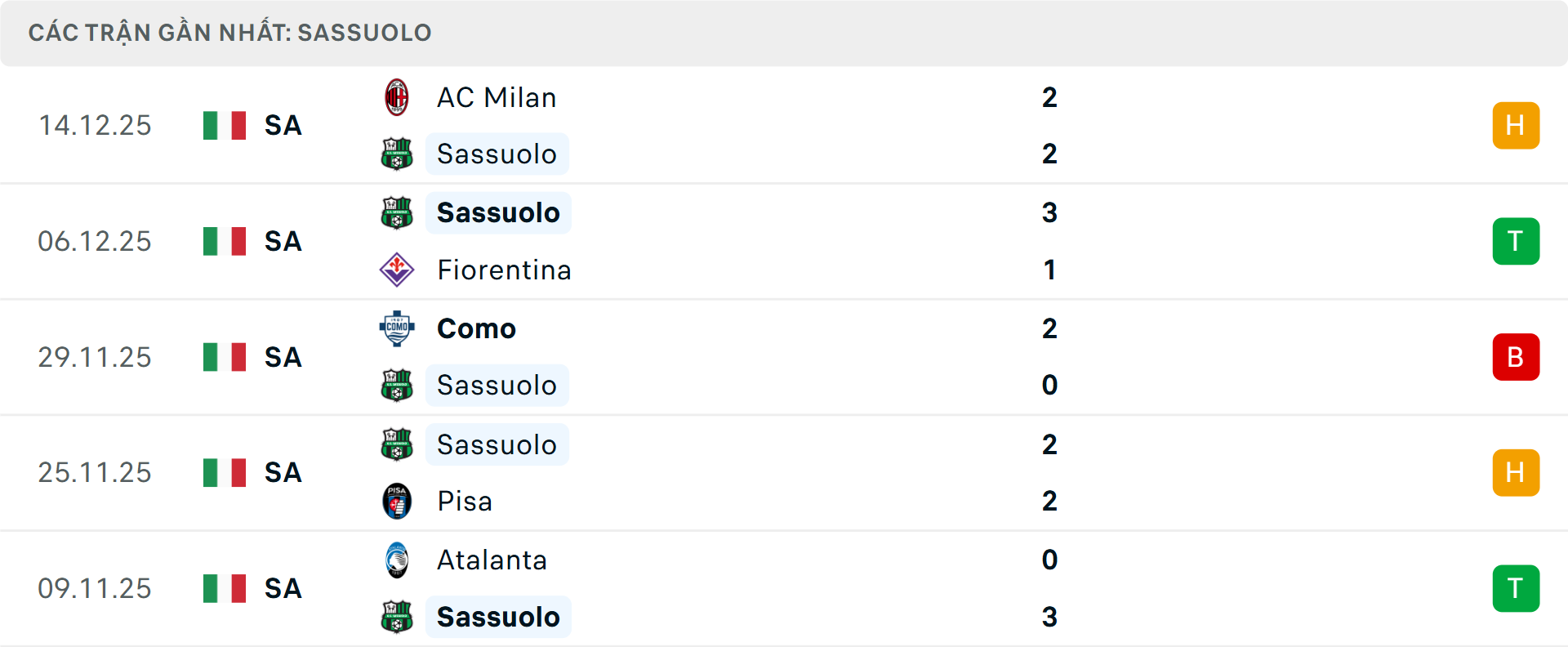The image size is (1568, 647).
Task: Open the Como club crest
Action: coord(398,328)
